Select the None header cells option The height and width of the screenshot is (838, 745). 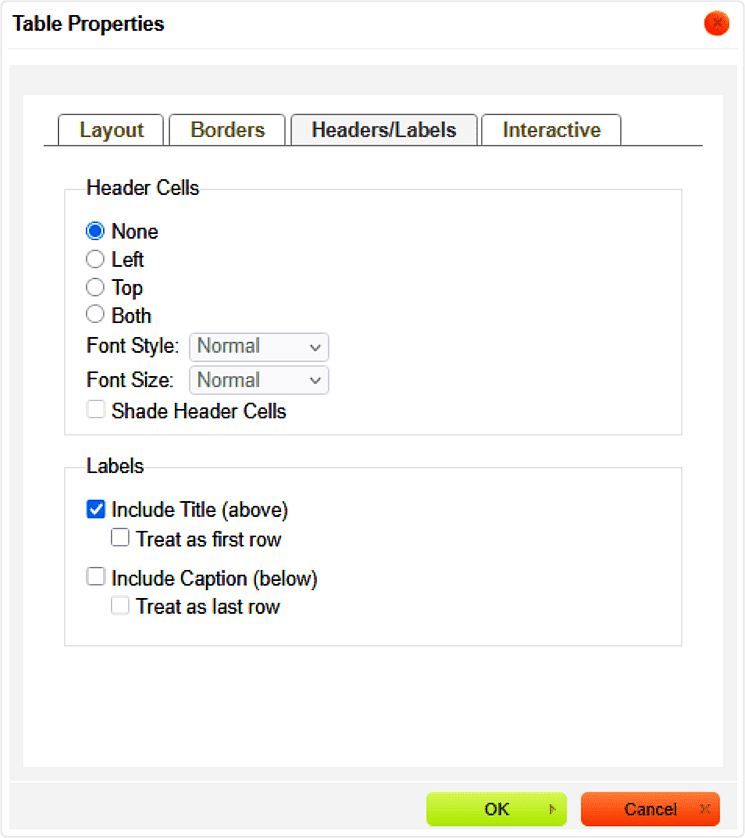pos(96,231)
